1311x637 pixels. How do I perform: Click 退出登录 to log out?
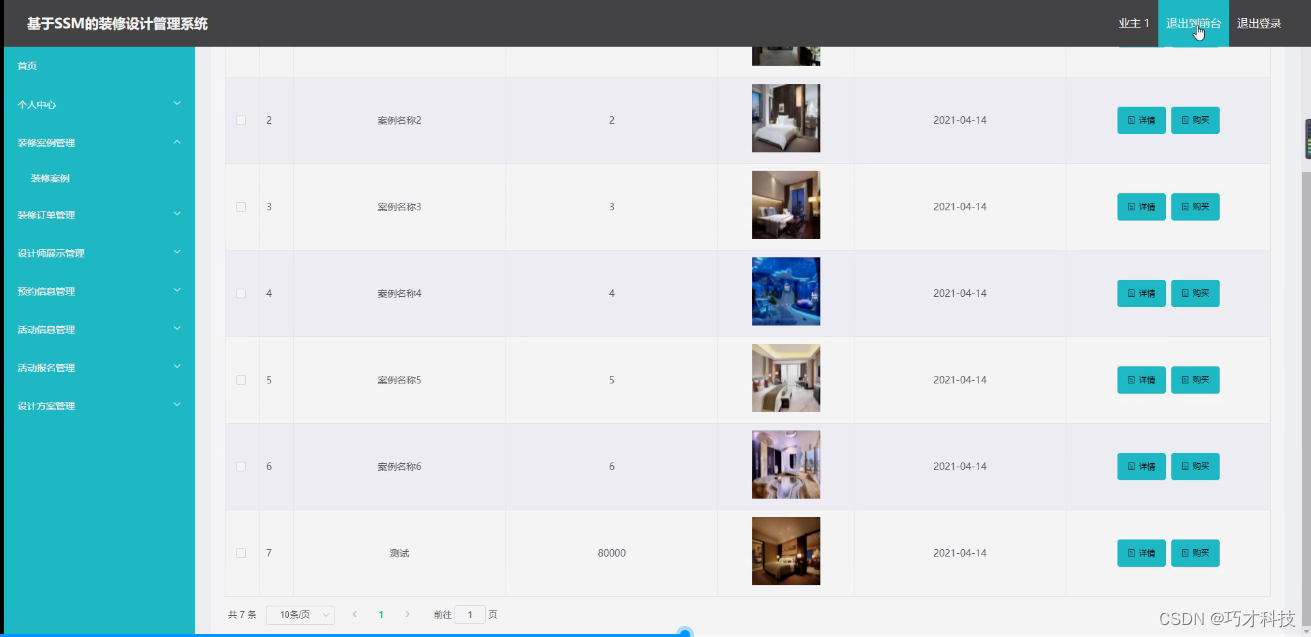pos(1258,22)
